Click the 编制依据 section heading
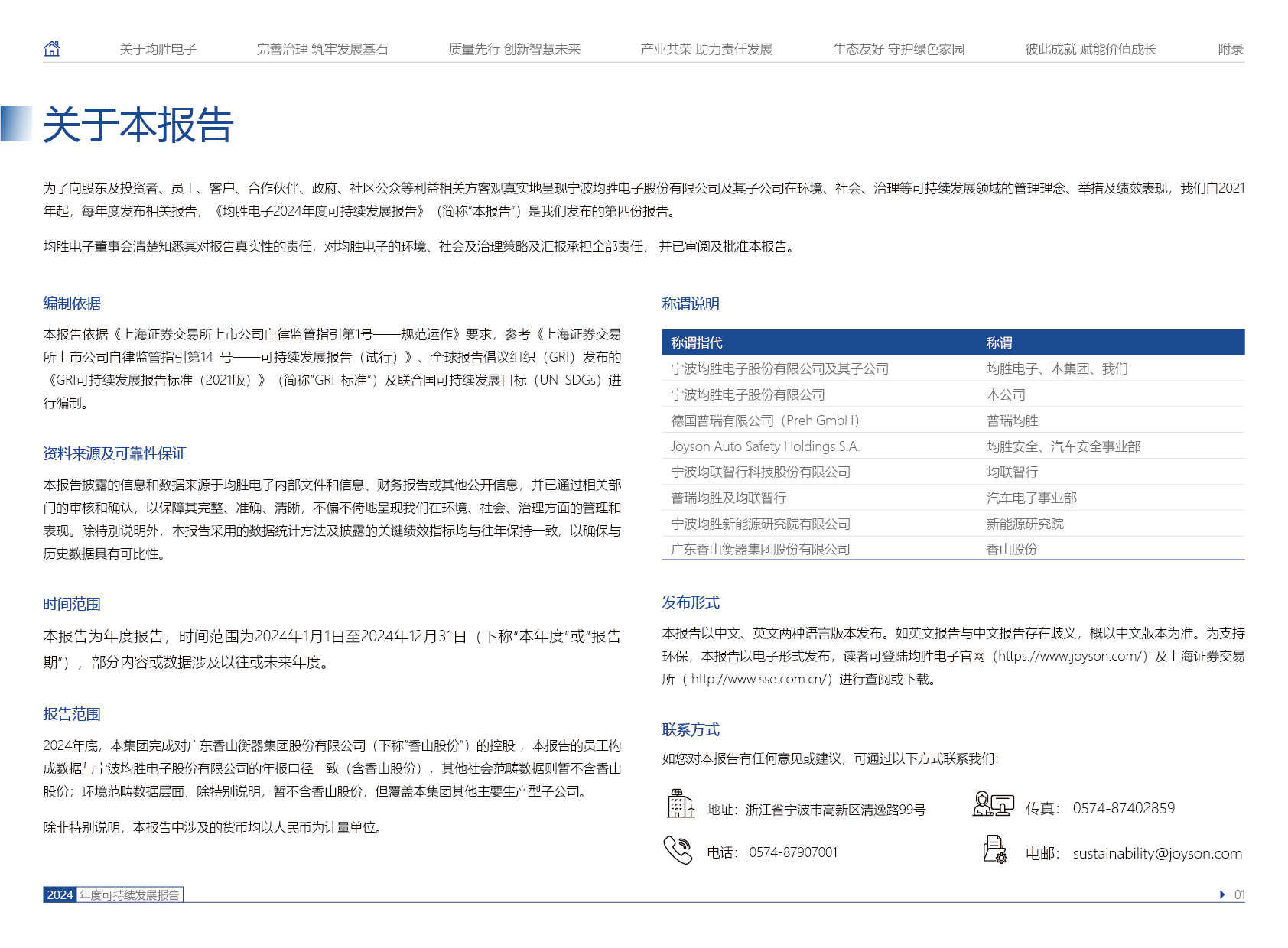The width and height of the screenshot is (1288, 948). pos(72,304)
